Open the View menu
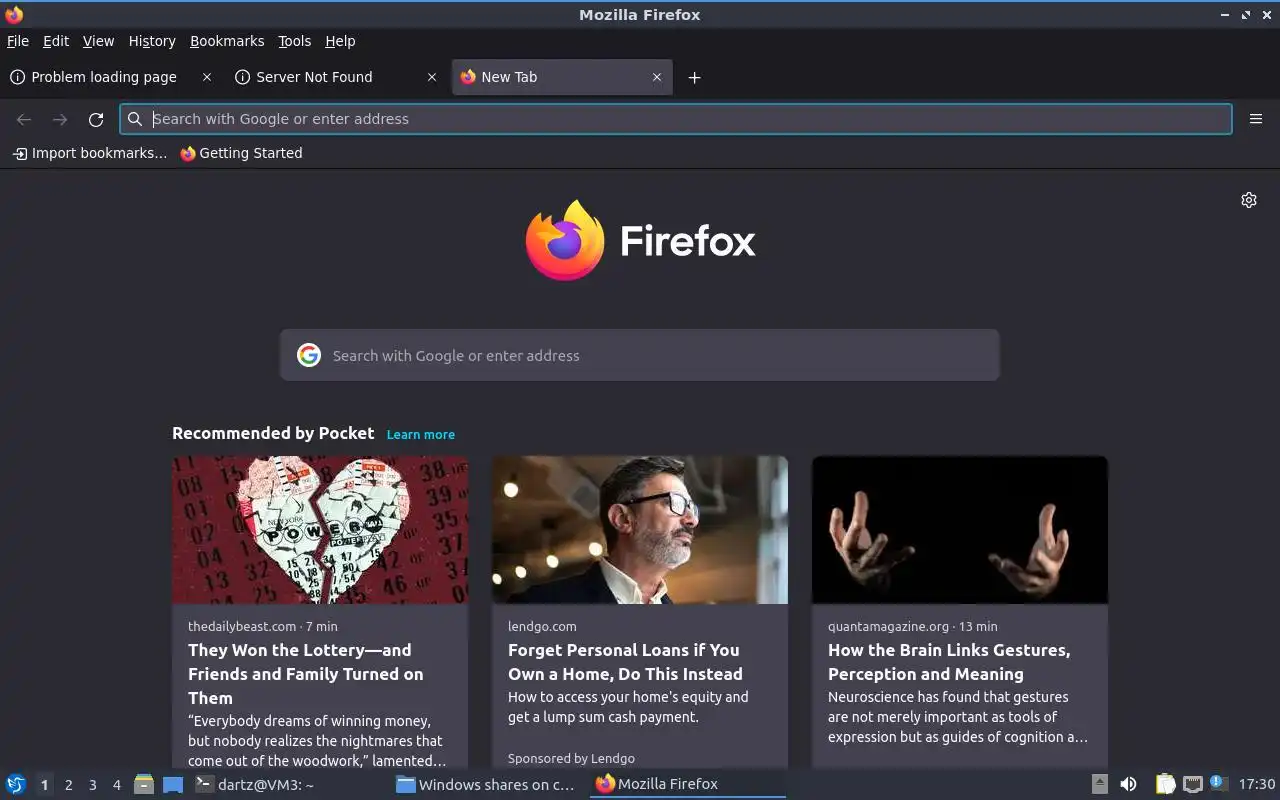The image size is (1280, 800). tap(98, 41)
